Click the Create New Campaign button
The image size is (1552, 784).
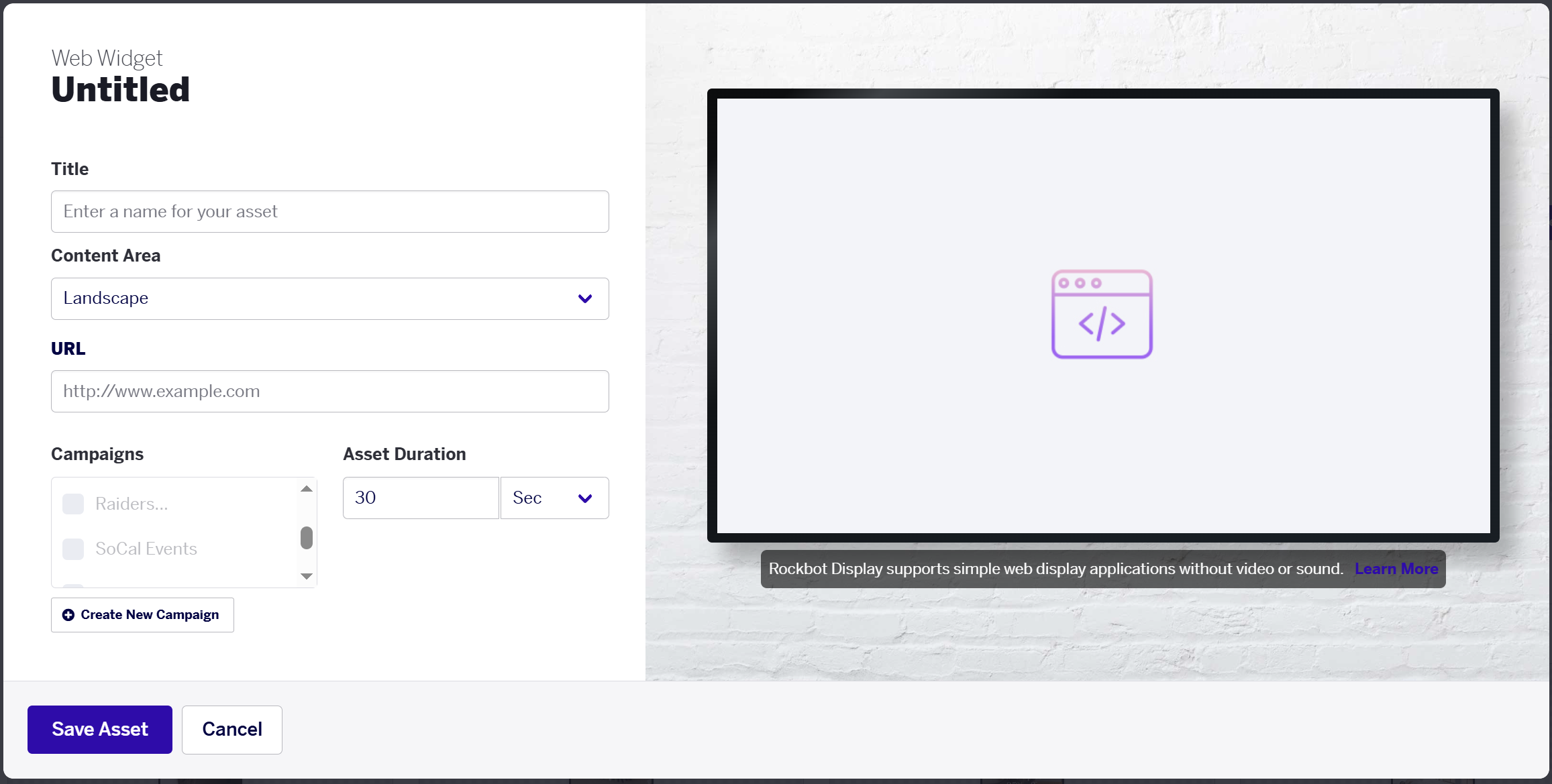[142, 615]
